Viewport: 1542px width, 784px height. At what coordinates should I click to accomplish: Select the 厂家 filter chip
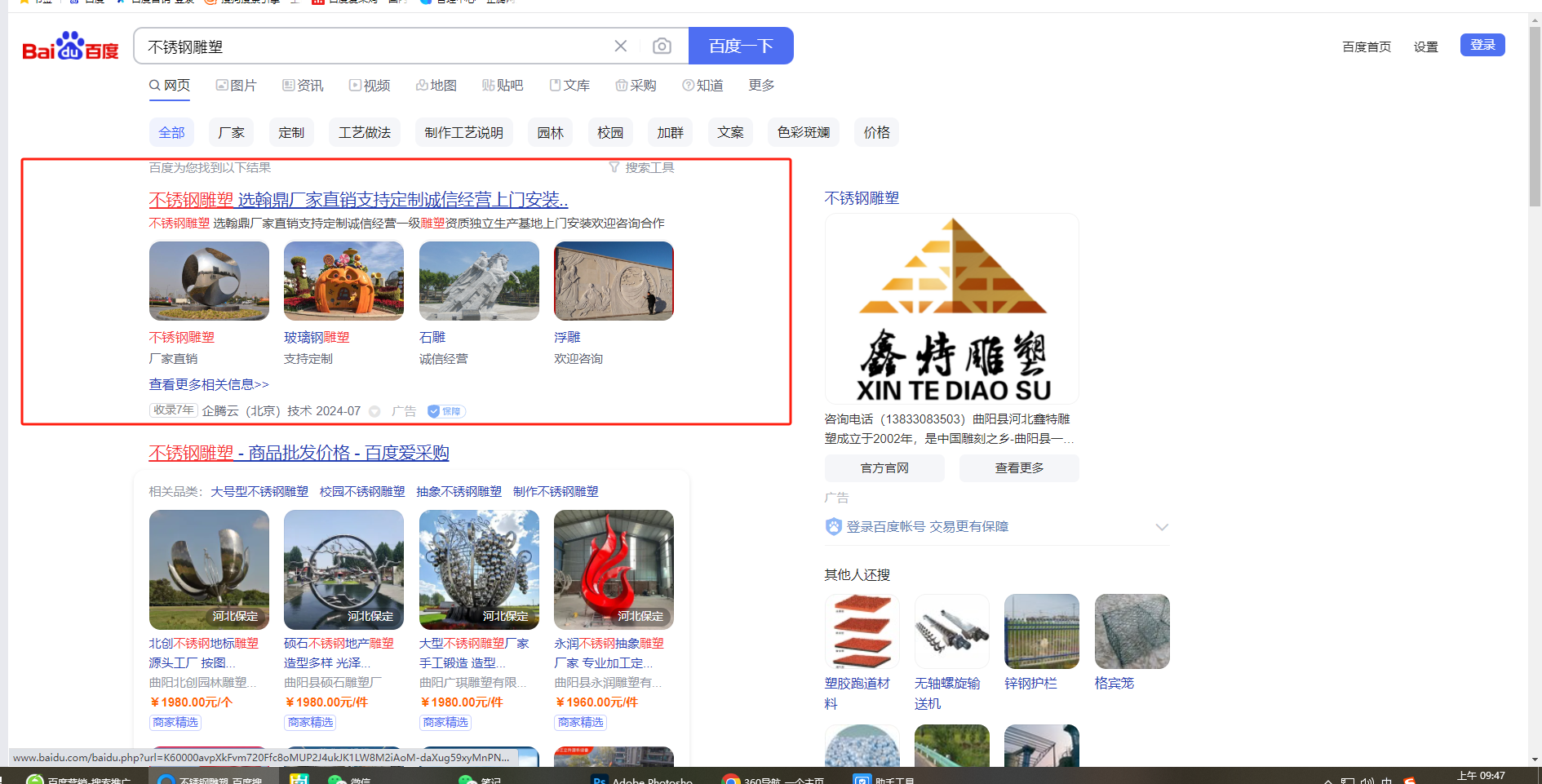click(x=232, y=132)
